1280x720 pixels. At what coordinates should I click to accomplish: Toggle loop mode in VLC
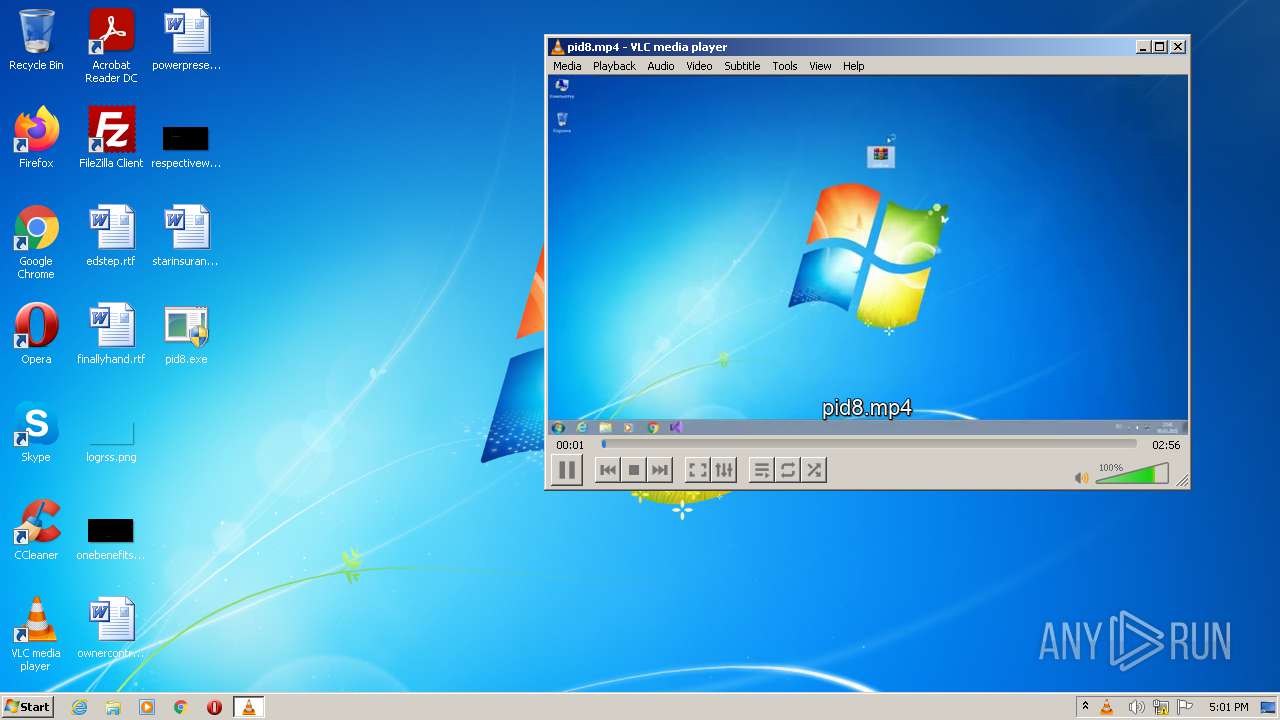(788, 470)
